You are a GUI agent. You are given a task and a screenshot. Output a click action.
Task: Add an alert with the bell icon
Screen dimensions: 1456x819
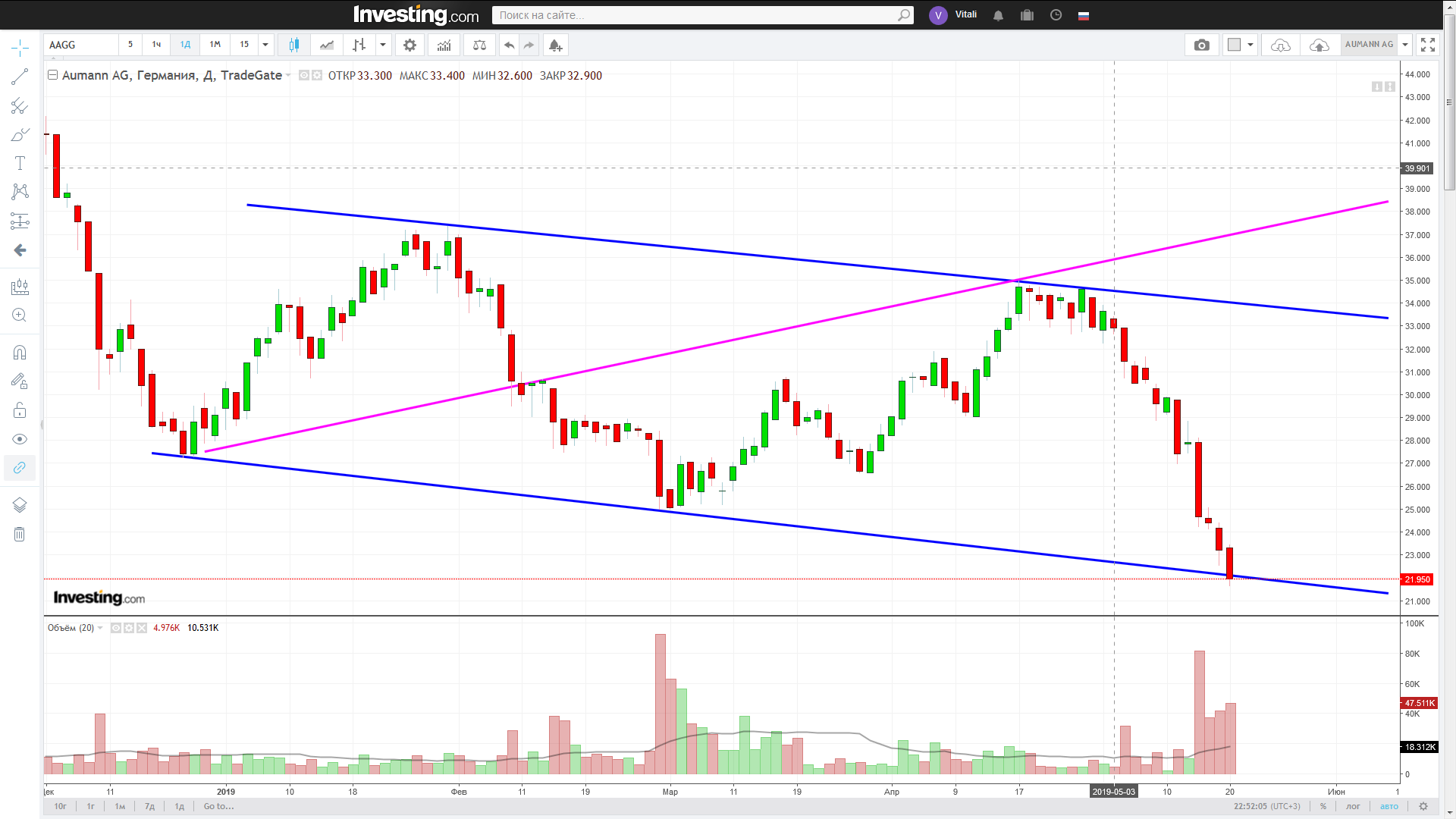click(555, 45)
